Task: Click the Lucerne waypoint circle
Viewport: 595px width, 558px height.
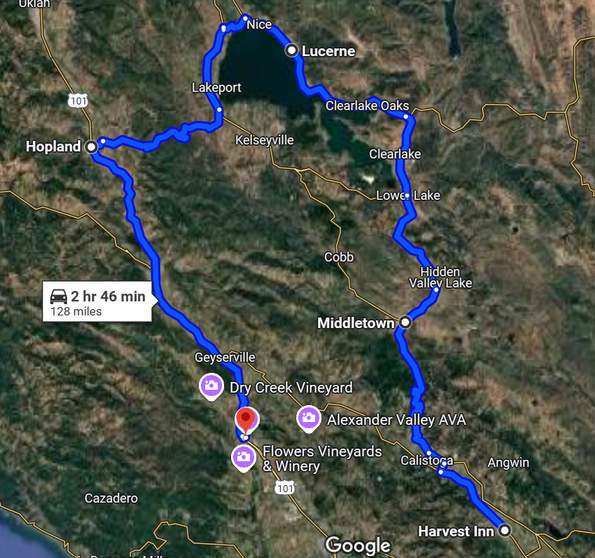Action: tap(292, 50)
